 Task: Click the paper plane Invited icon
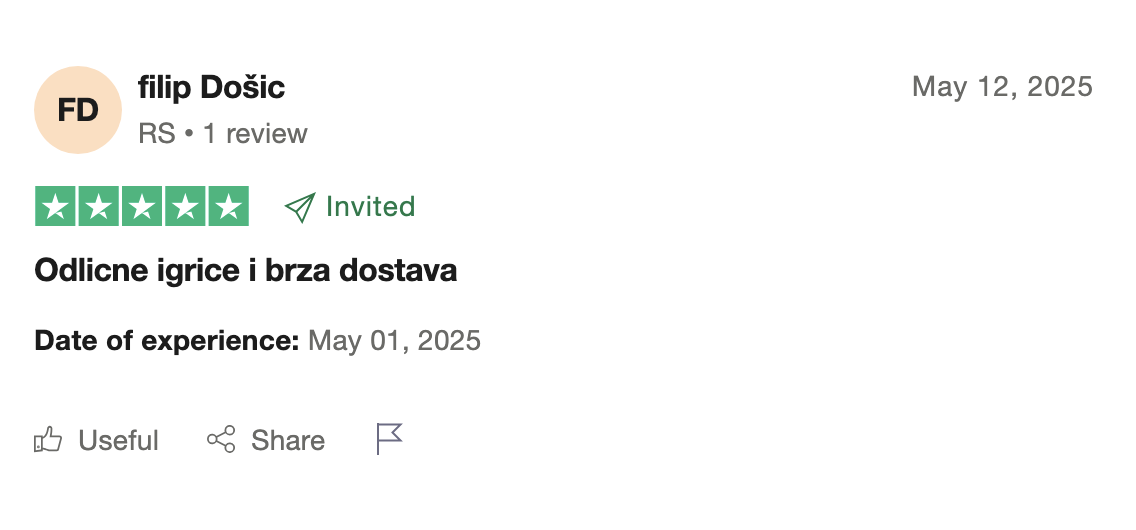pyautogui.click(x=299, y=207)
